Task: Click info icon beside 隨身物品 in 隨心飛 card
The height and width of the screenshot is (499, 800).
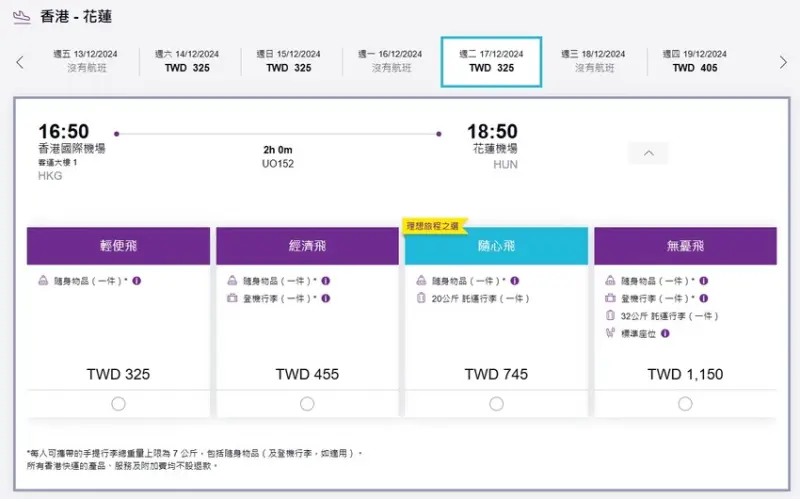Action: [x=515, y=281]
